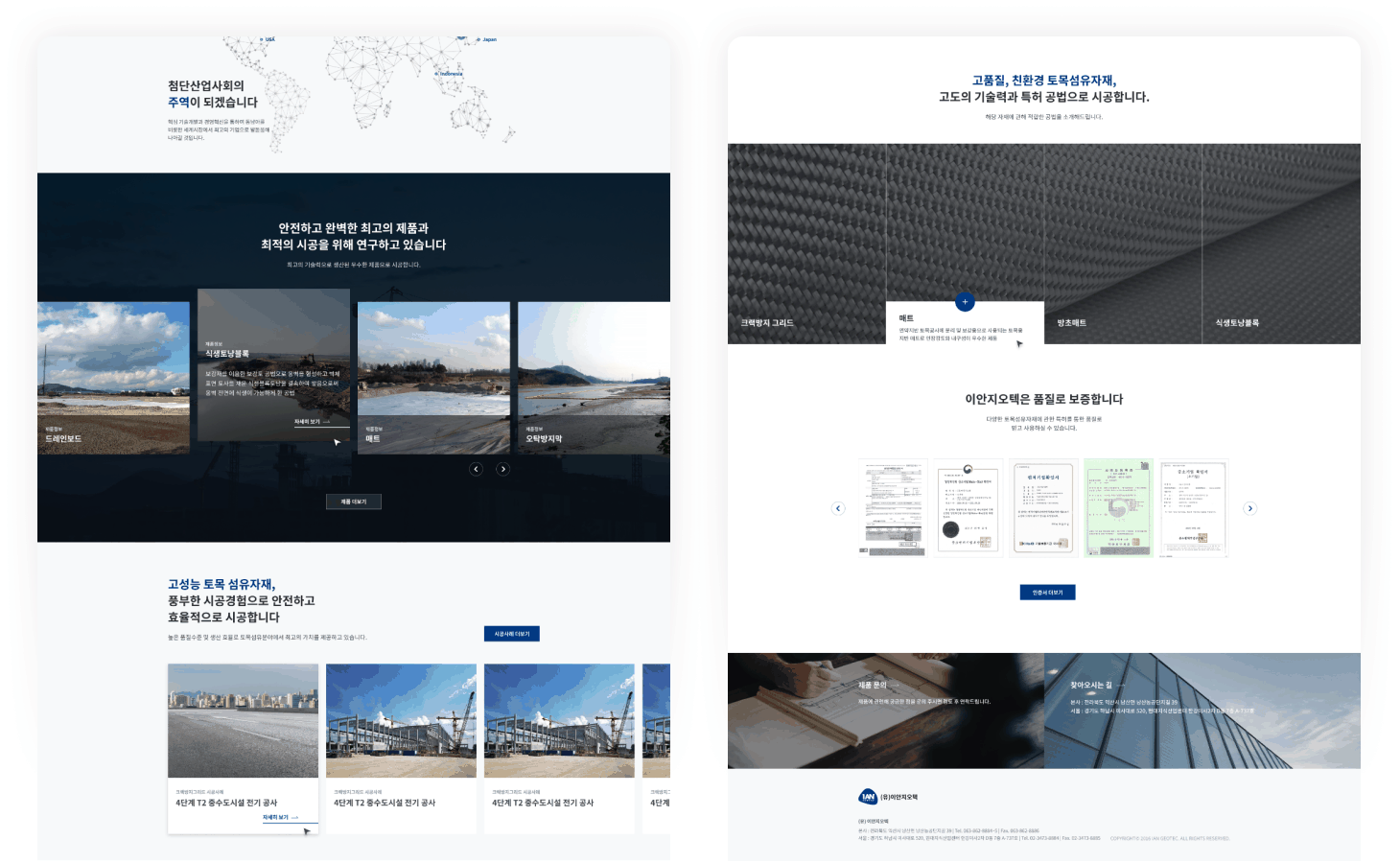Open 자세히 보기 link on 식생토낭블록 card

tap(312, 422)
